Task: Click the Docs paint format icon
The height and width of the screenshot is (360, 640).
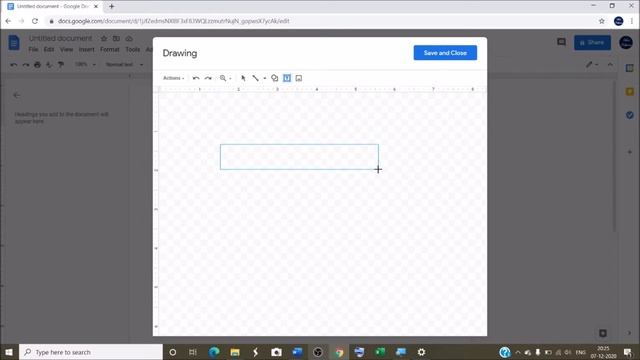Action: click(61, 64)
